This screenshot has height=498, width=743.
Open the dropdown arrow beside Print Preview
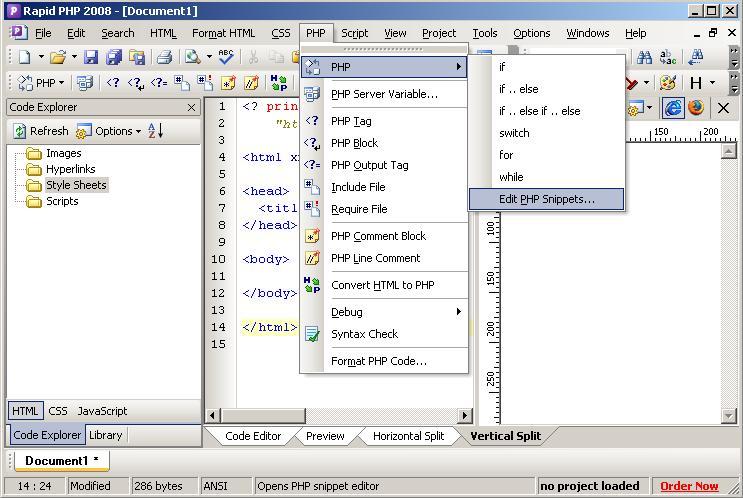(x=209, y=57)
